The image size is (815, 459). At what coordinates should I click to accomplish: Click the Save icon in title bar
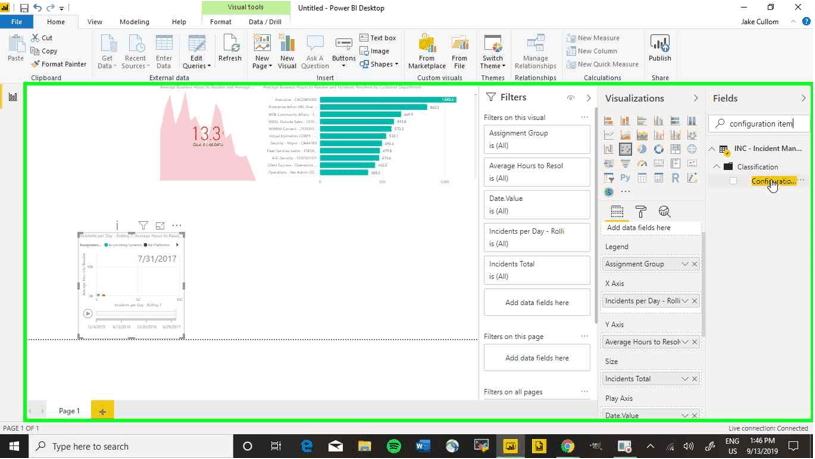[x=24, y=8]
